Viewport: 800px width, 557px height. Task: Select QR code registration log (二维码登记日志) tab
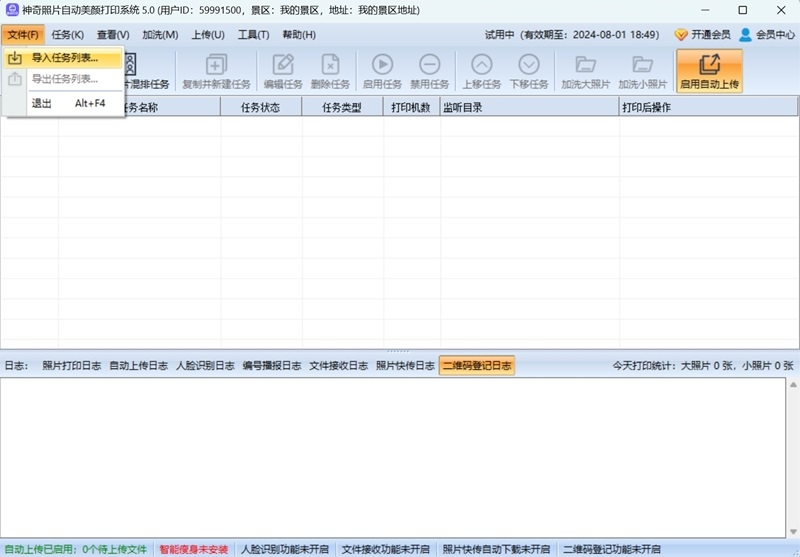(477, 365)
